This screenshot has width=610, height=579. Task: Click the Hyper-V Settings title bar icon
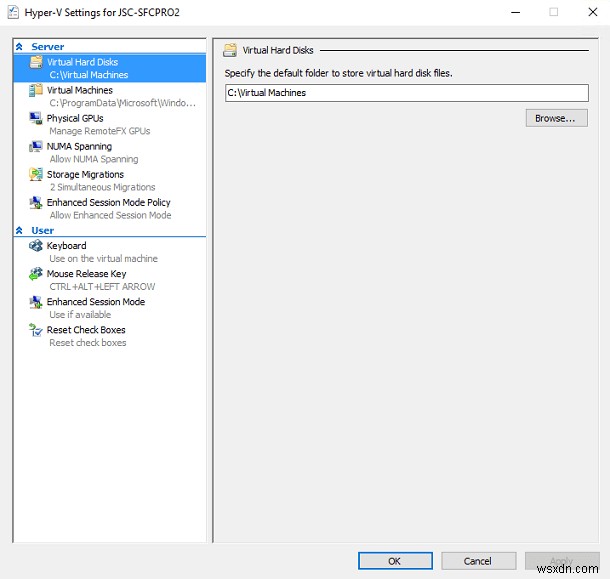point(13,12)
